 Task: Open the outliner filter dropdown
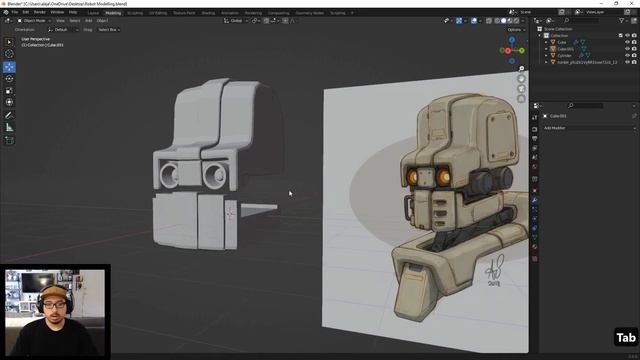pos(623,20)
